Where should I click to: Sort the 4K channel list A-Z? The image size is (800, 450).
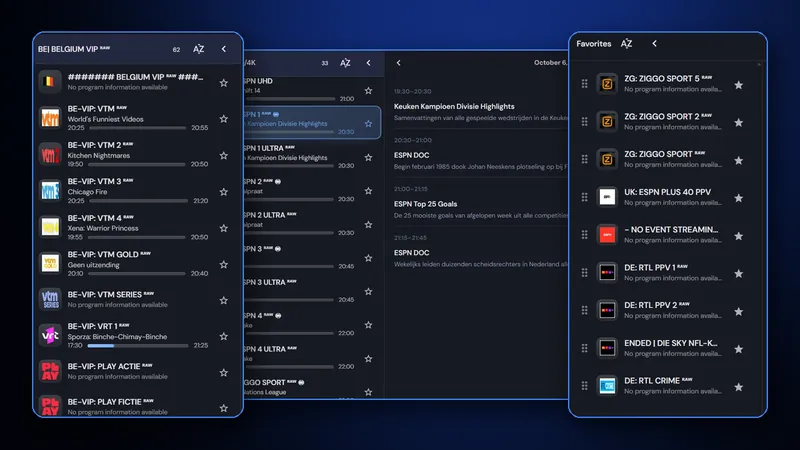point(345,63)
